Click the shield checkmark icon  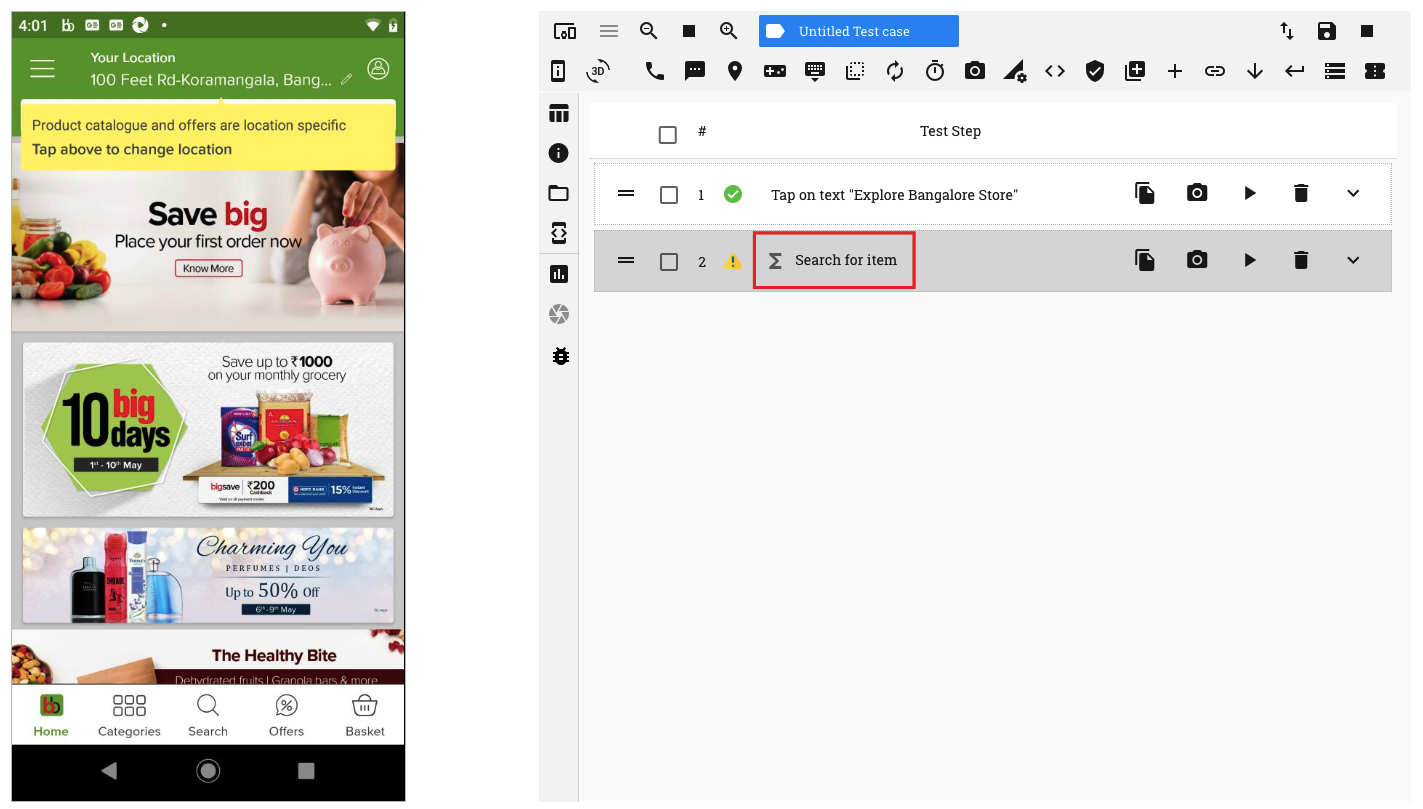[1095, 71]
